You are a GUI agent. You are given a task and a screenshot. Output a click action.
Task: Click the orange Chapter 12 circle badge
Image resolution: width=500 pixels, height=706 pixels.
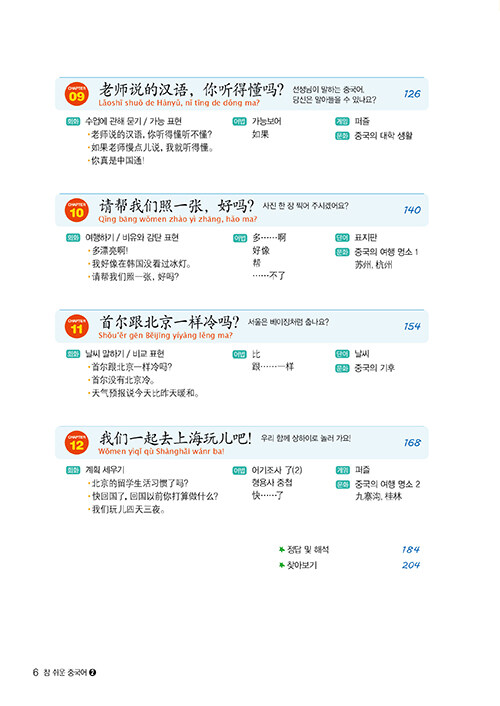pos(77,443)
